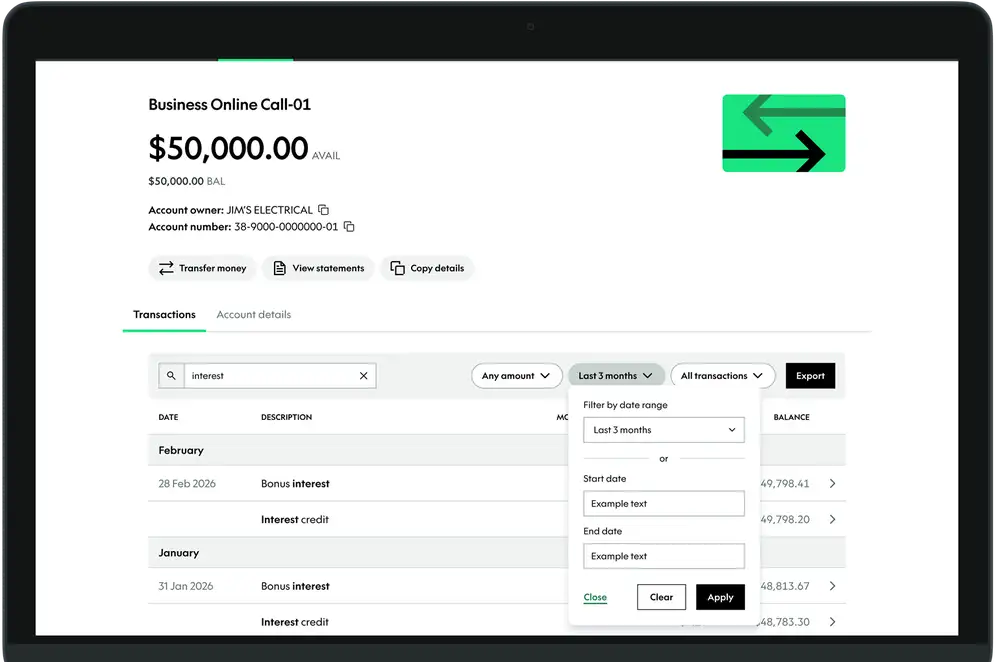Screen dimensions: 1000x662
Task: Apply the date filter
Action: [x=721, y=597]
